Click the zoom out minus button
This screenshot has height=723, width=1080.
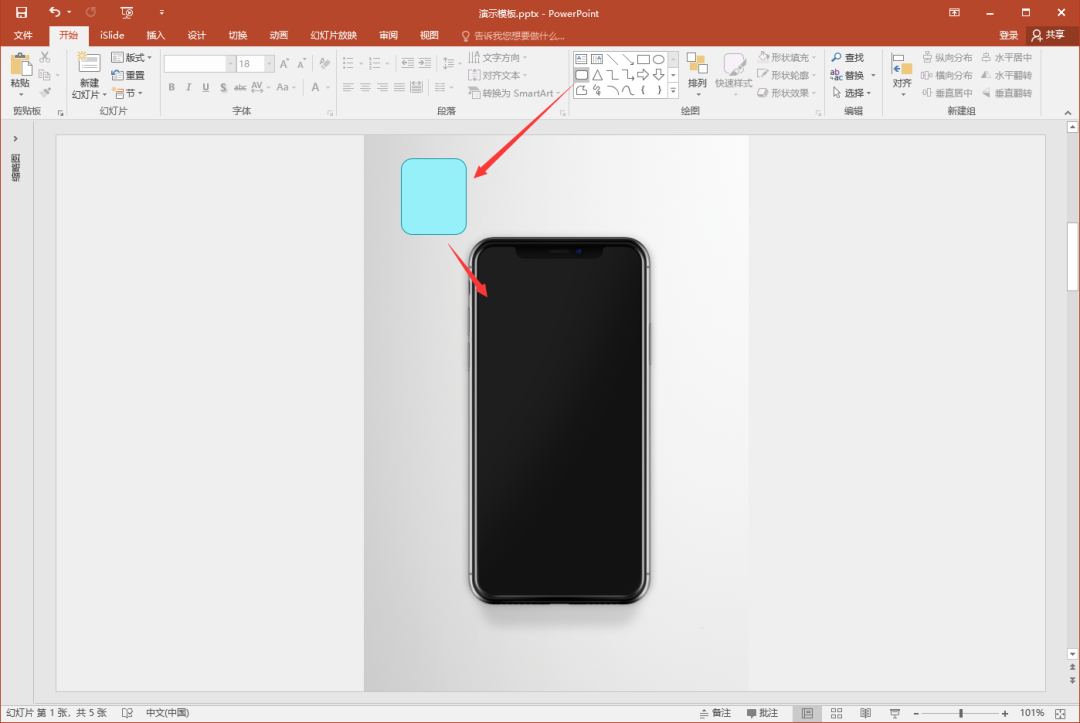(x=916, y=713)
